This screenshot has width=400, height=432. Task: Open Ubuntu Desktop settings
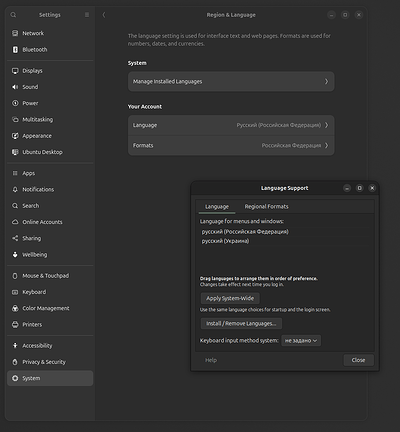coord(50,152)
